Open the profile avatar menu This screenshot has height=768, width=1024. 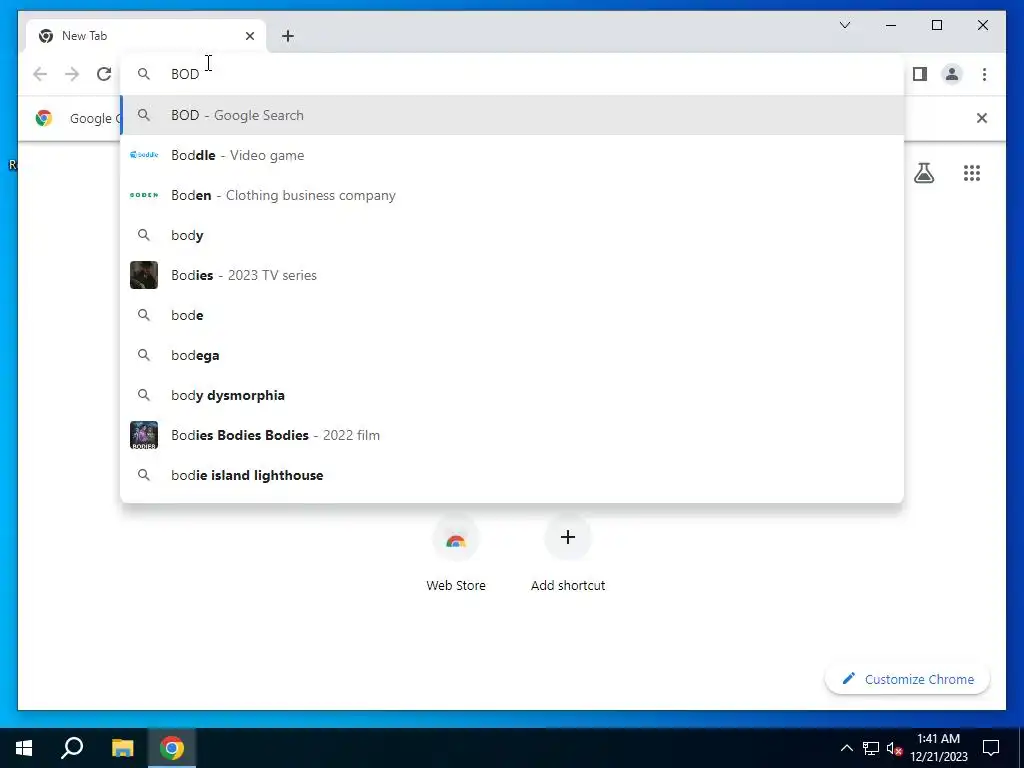click(952, 74)
